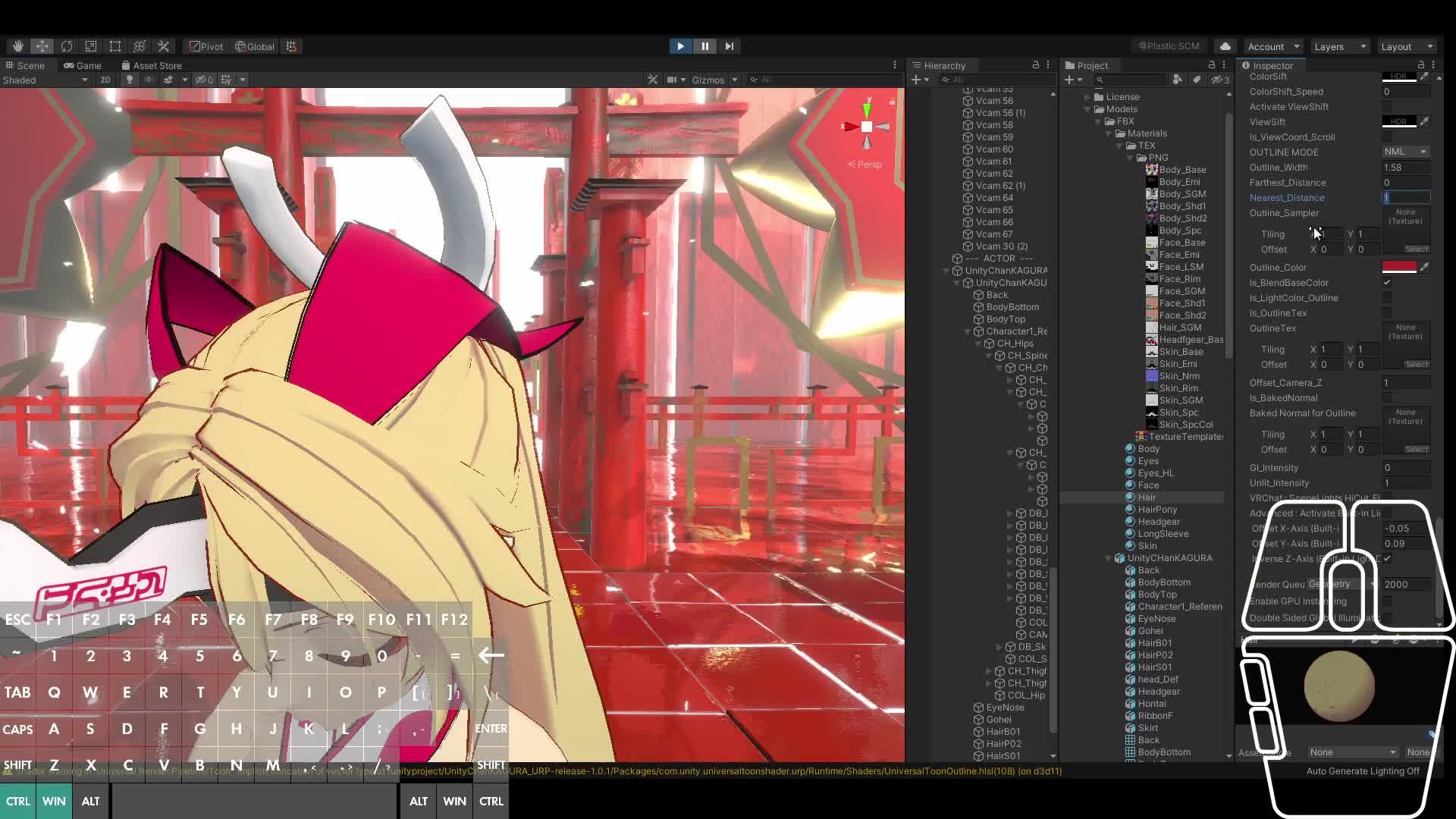Select the Scale tool
This screenshot has width=1456, height=819.
coord(91,46)
